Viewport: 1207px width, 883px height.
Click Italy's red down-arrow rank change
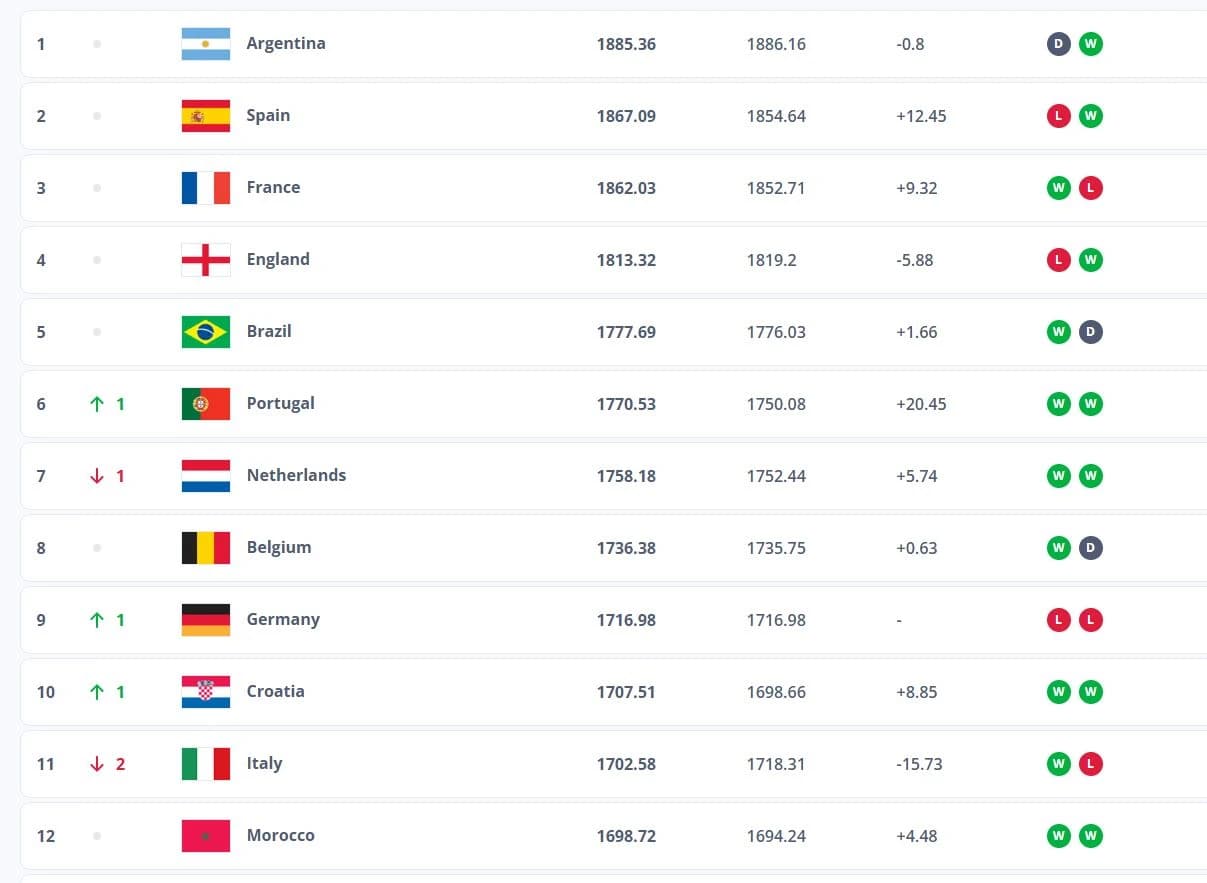tap(107, 764)
